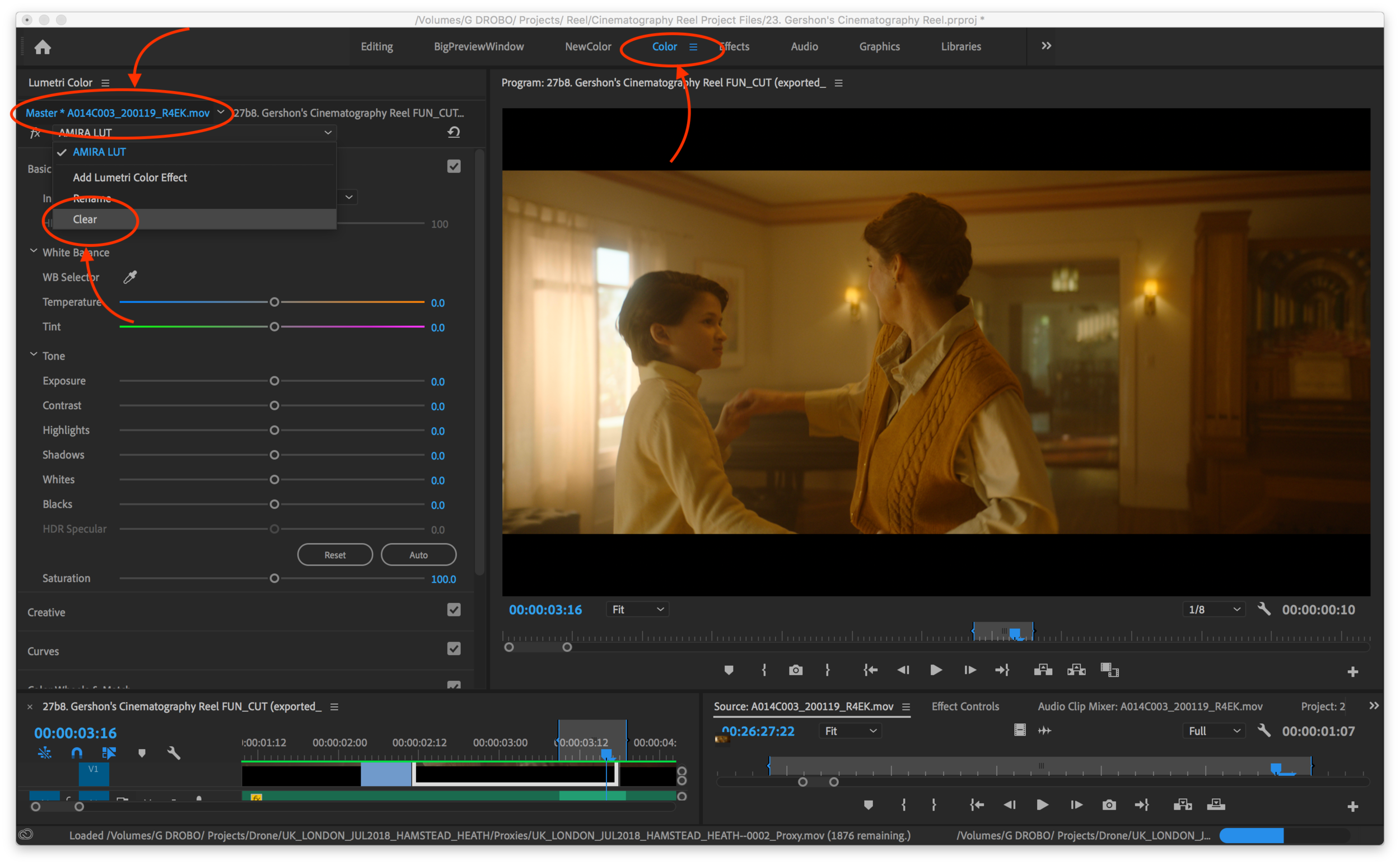Open Source monitor Full resolution dropdown

tap(1214, 731)
